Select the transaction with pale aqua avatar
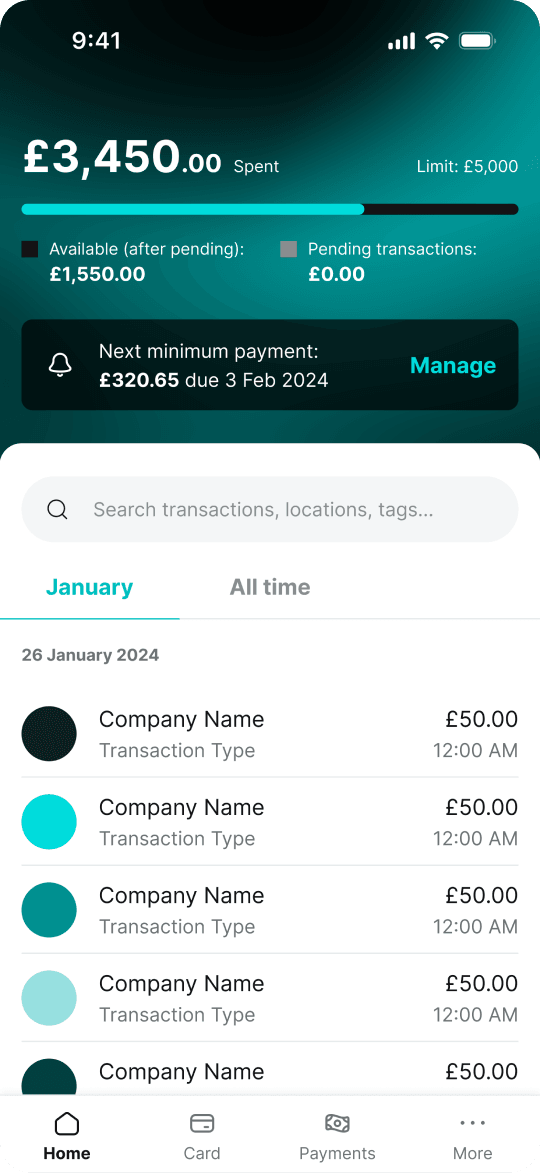The image size is (540, 1173). 270,998
